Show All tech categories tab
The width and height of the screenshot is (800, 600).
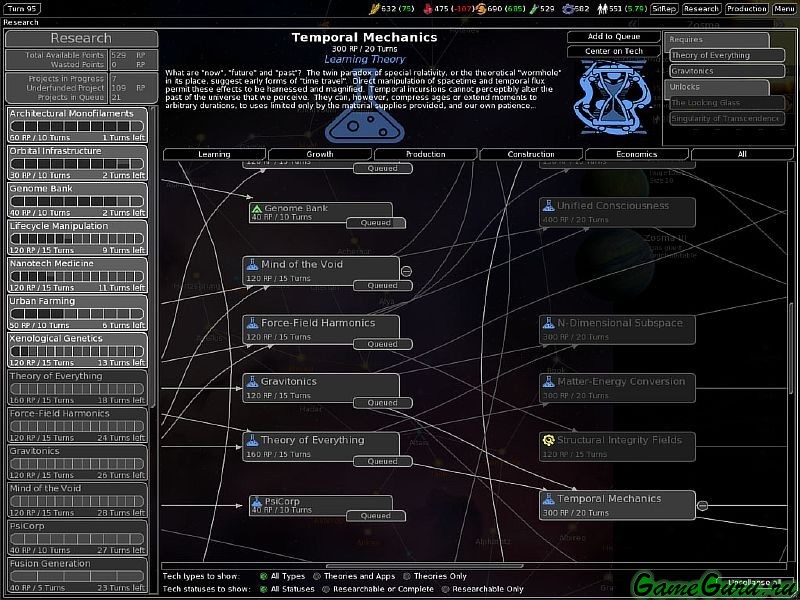coord(742,154)
